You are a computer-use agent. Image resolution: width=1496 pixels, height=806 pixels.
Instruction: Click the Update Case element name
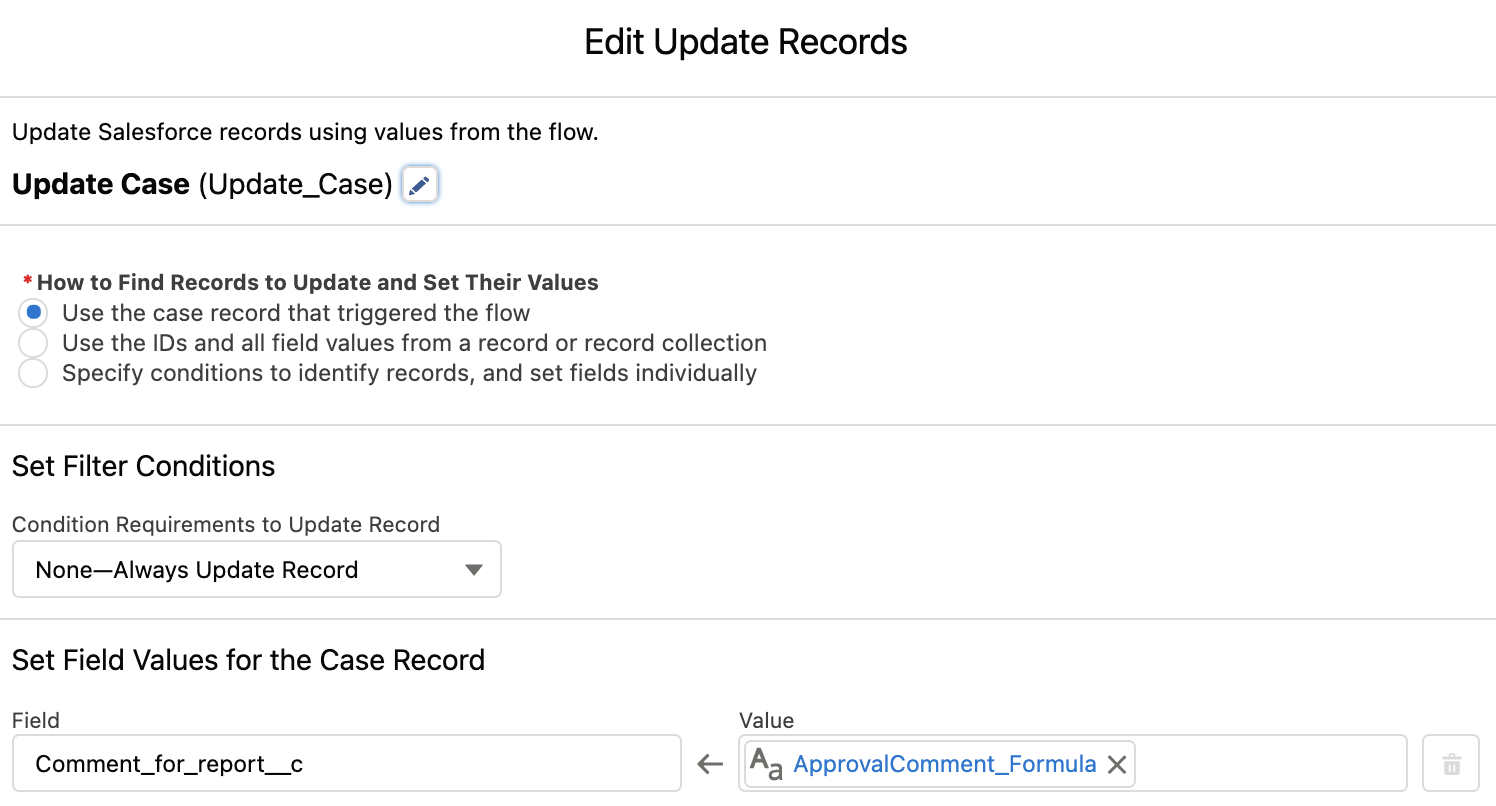coord(100,184)
